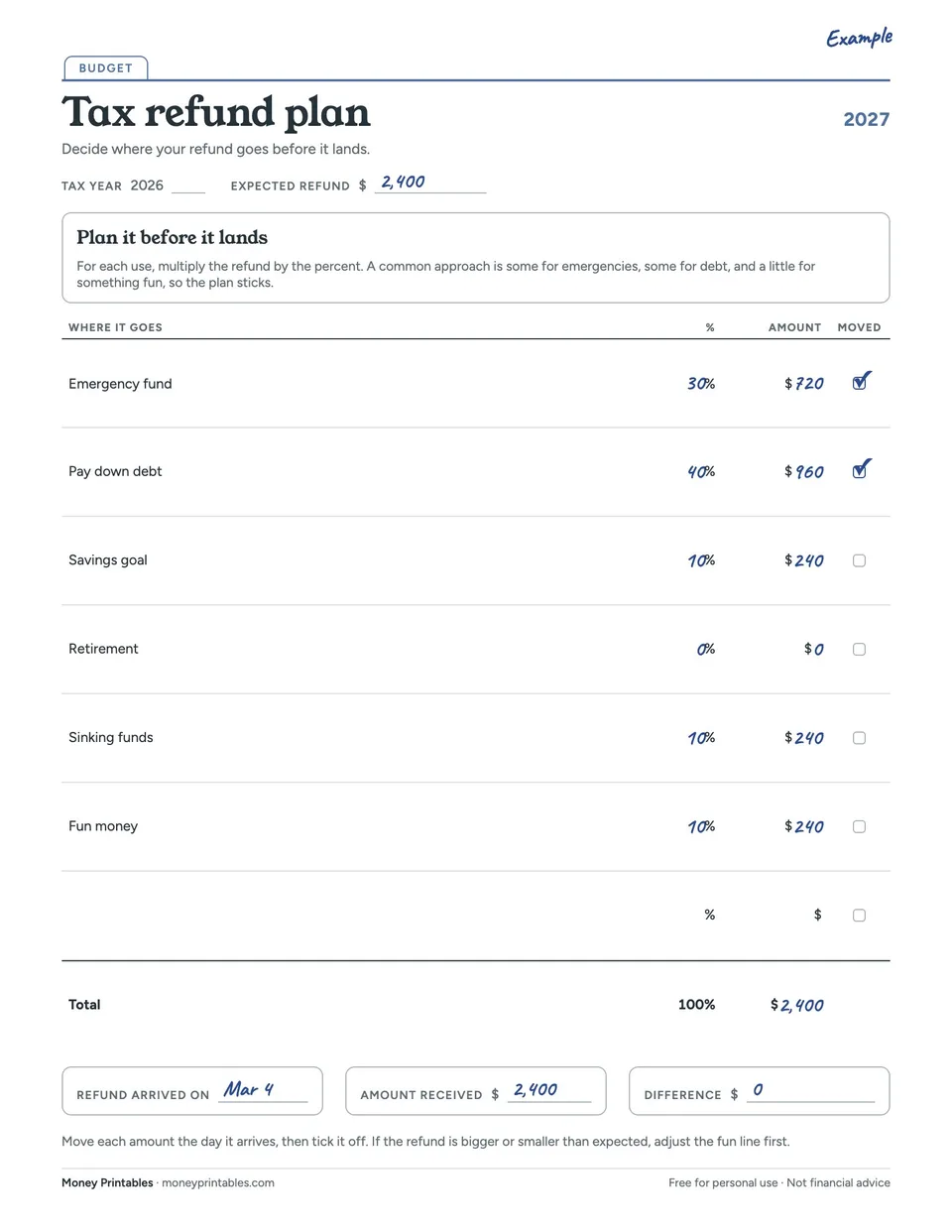
Task: Click the Pay down debt '40%' value
Action: point(701,472)
